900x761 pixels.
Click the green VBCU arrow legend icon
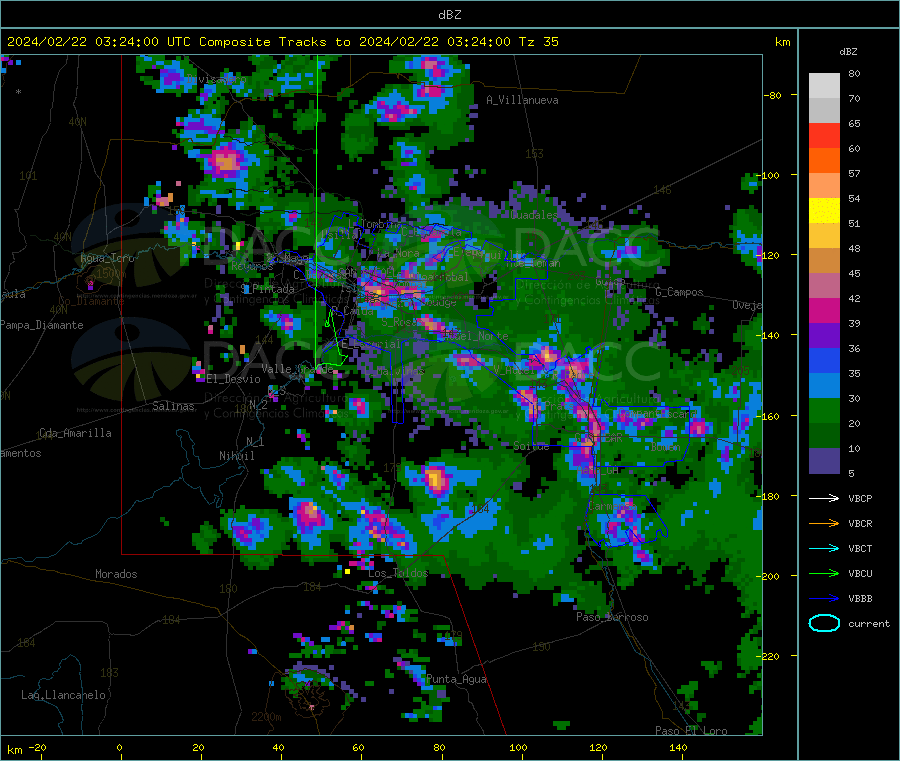coord(824,573)
